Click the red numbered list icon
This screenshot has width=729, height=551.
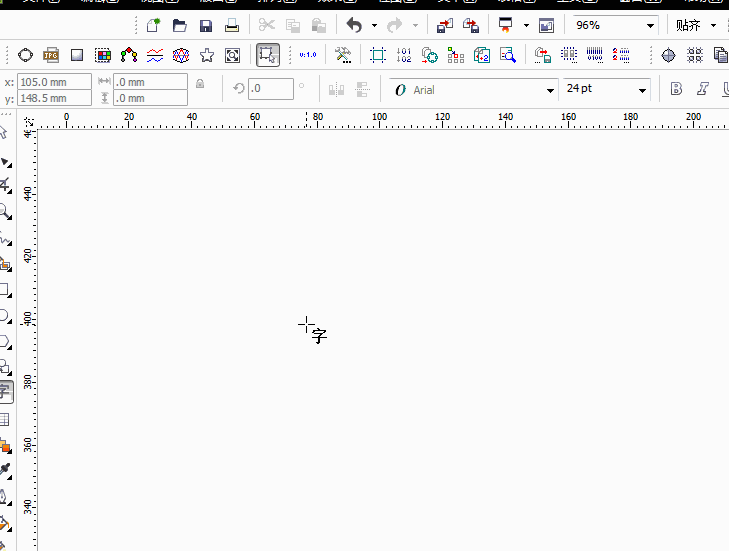[x=621, y=55]
